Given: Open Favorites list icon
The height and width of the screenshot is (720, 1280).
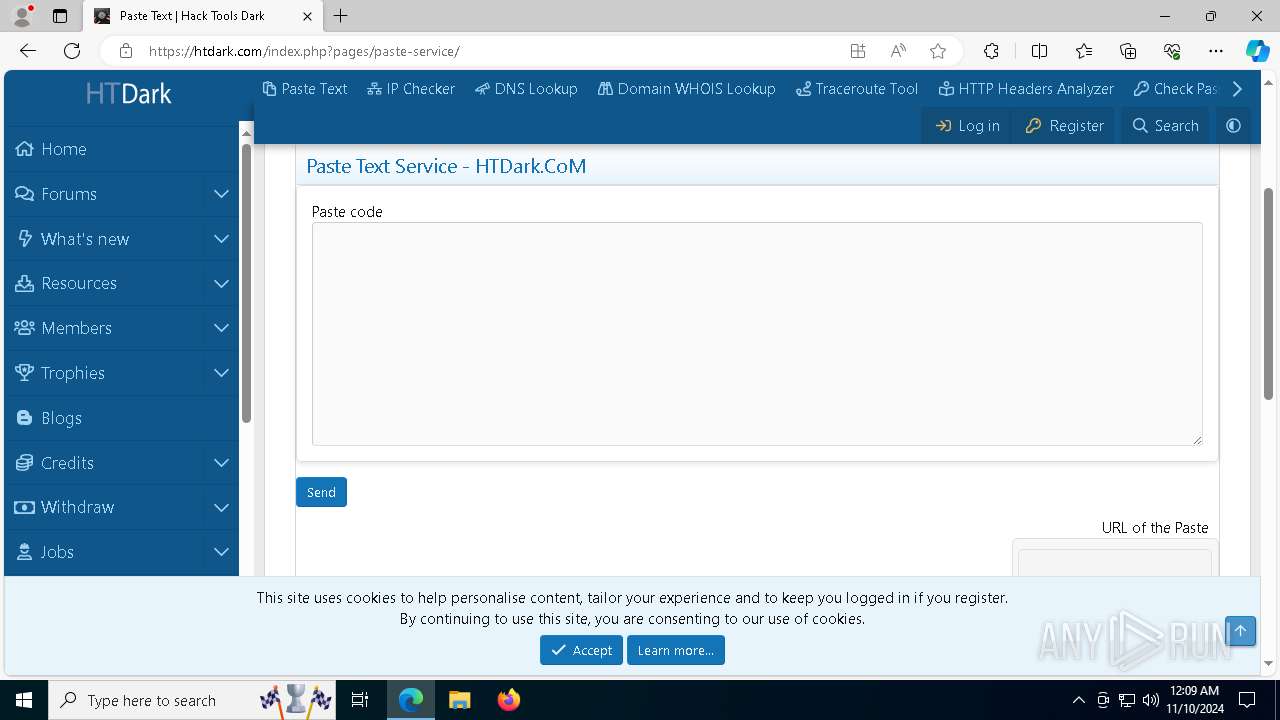Looking at the screenshot, I should [x=1084, y=51].
